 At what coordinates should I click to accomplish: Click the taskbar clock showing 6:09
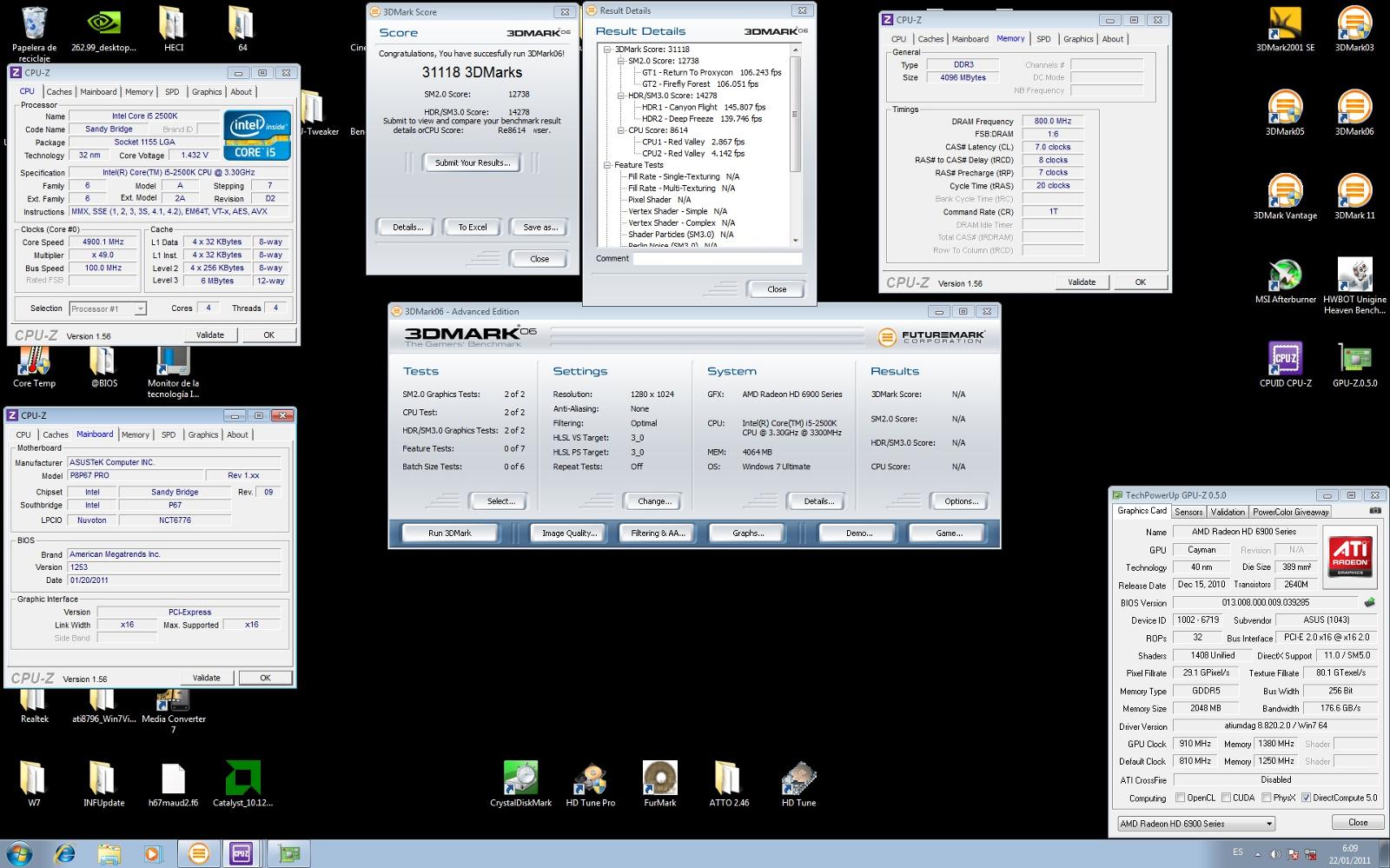pyautogui.click(x=1349, y=853)
